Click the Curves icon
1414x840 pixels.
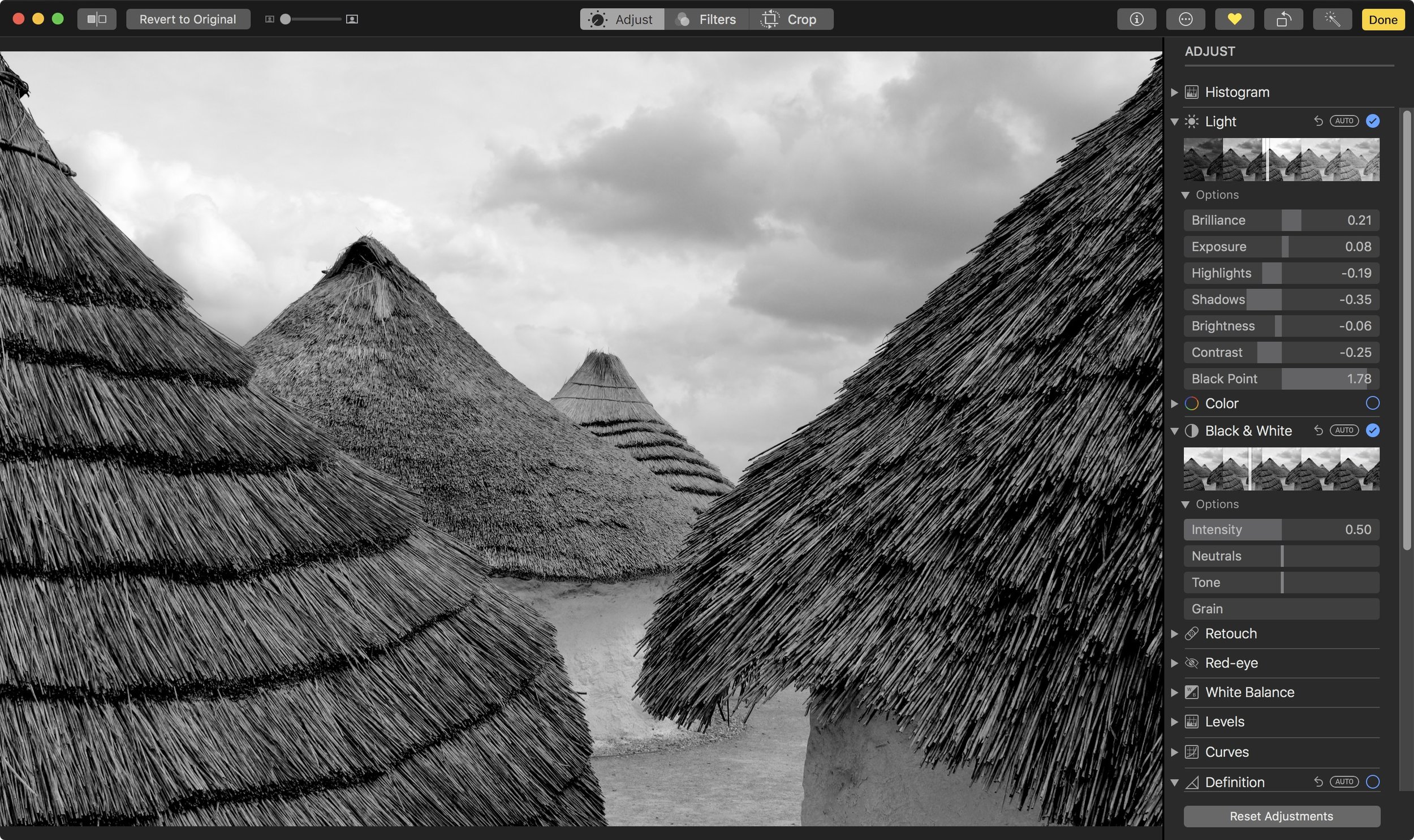[x=1191, y=752]
